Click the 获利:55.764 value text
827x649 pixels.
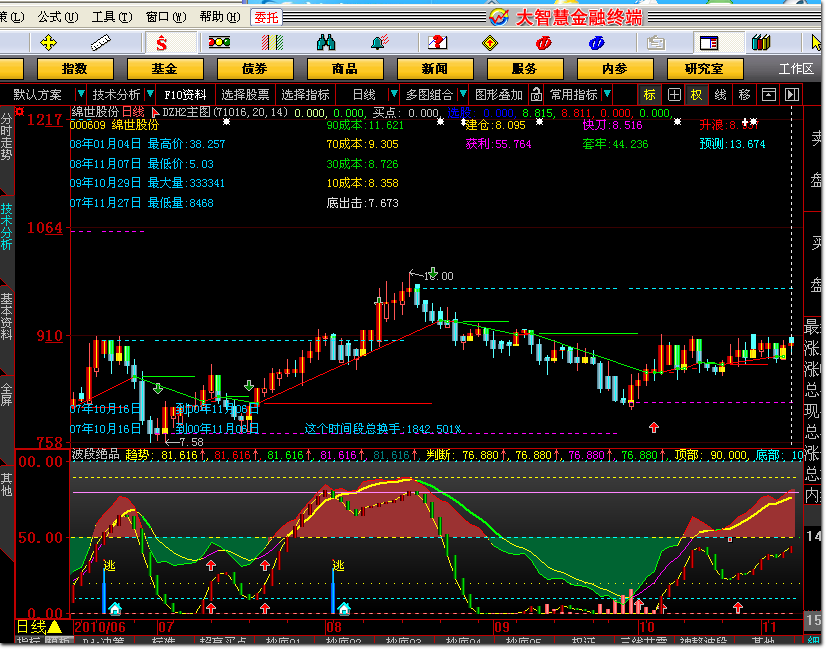(498, 144)
